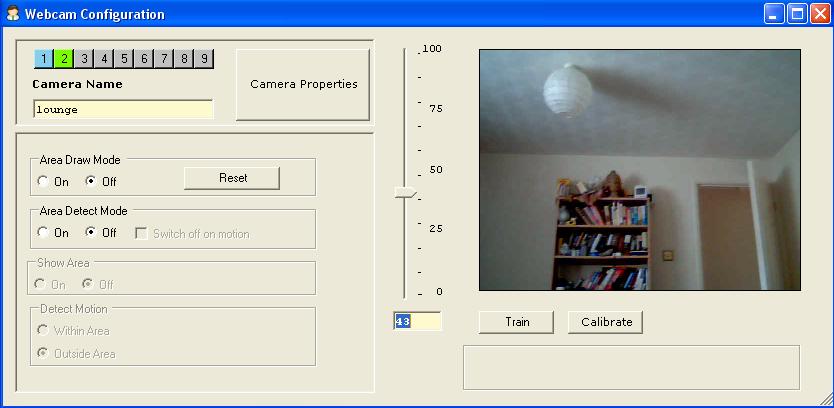Click the Camera Name field containing lounge

click(123, 110)
